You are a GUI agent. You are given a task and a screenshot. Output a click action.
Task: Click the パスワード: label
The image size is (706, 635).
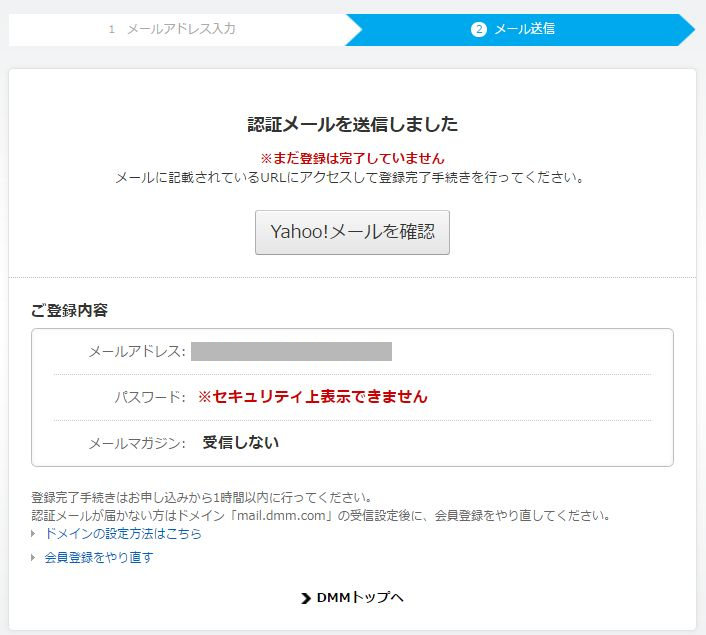pyautogui.click(x=150, y=397)
